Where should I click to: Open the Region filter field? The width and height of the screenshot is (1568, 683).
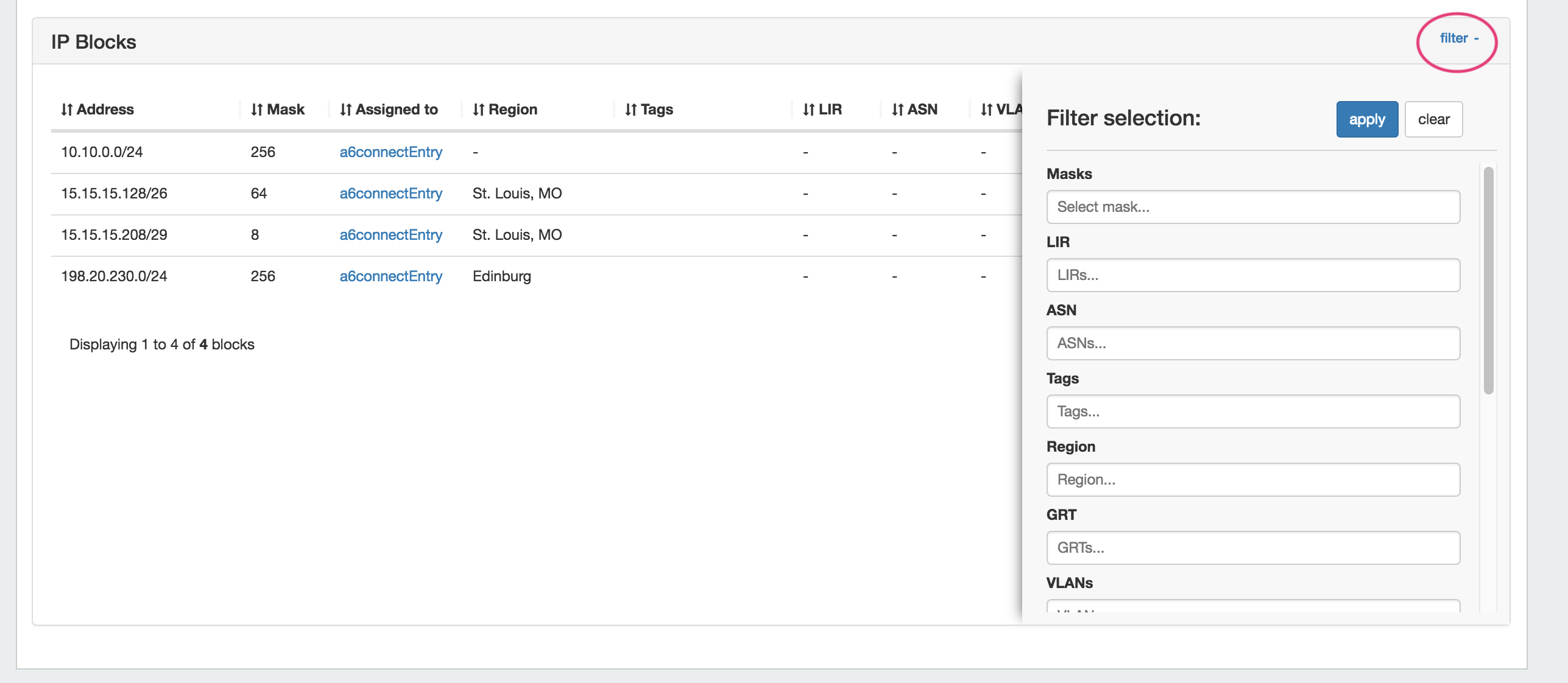[1252, 480]
